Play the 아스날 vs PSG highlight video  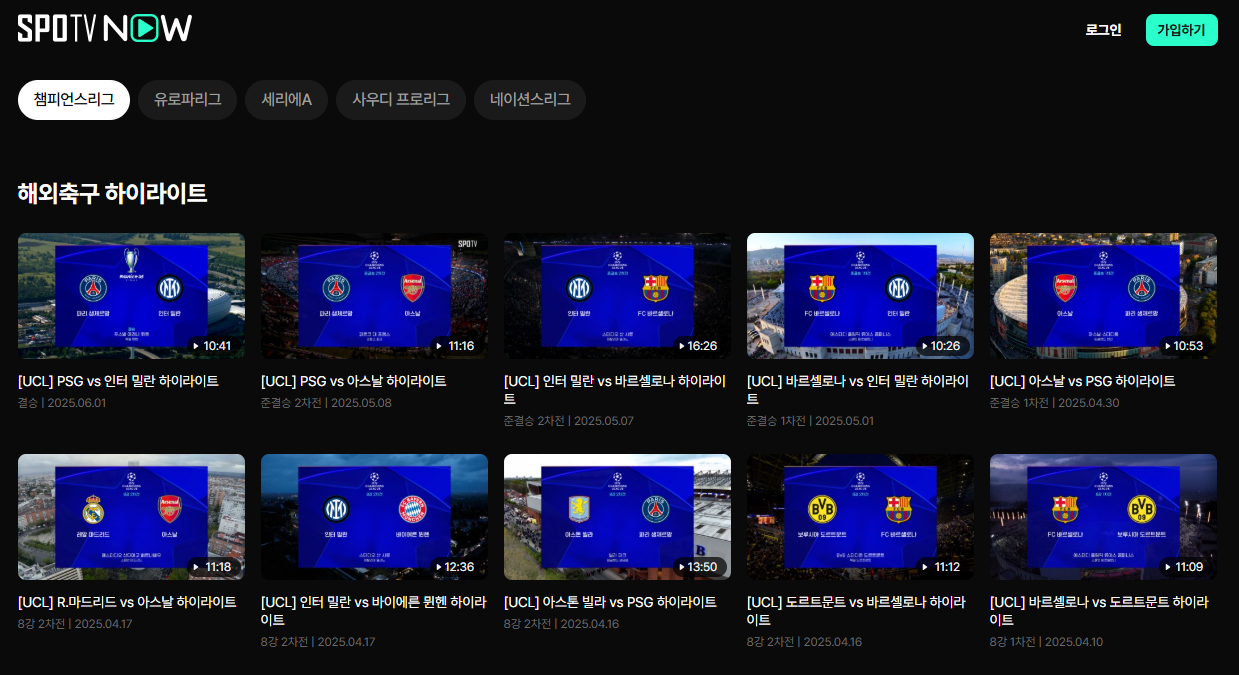click(1103, 296)
